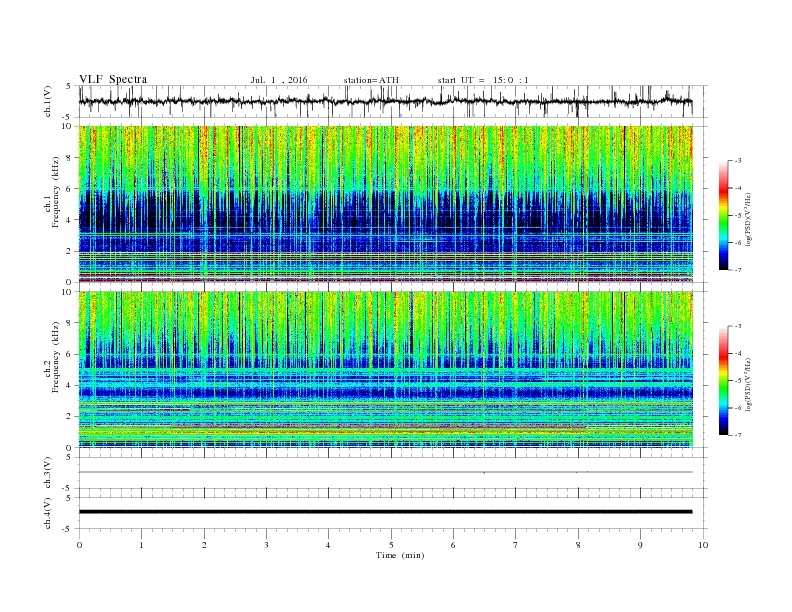Viewport: 792px width, 612px height.
Task: Click the ch.1 spectrogram color scale bar
Action: coord(723,215)
